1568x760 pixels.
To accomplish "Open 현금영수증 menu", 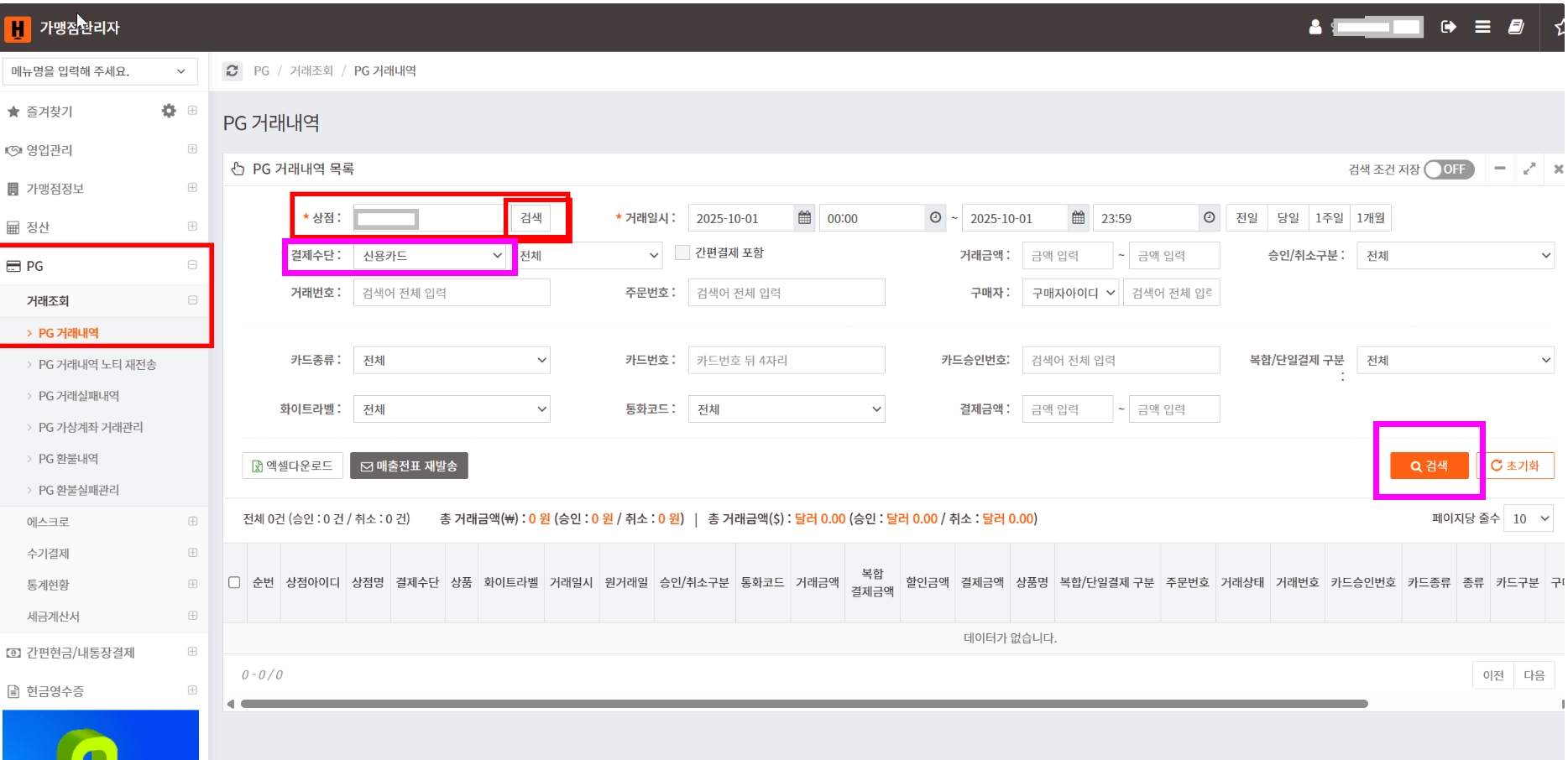I will [55, 691].
